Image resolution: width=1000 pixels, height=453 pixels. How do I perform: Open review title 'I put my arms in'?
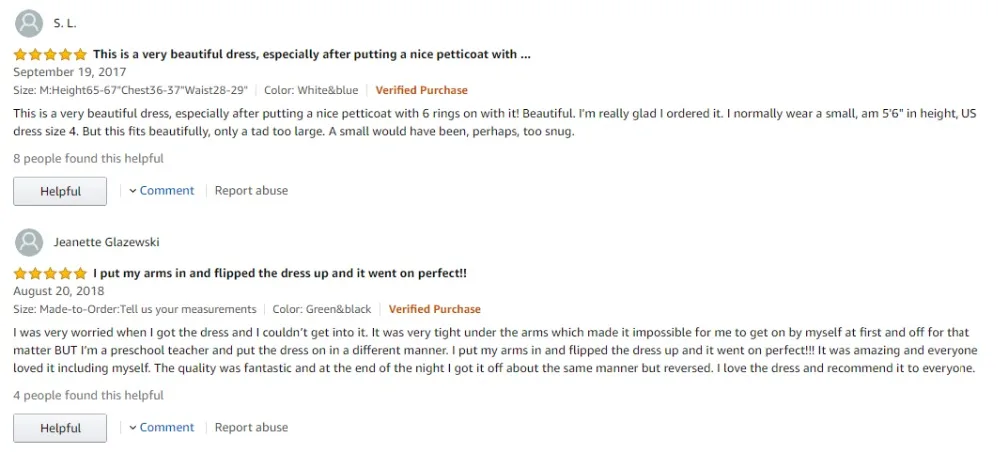280,273
